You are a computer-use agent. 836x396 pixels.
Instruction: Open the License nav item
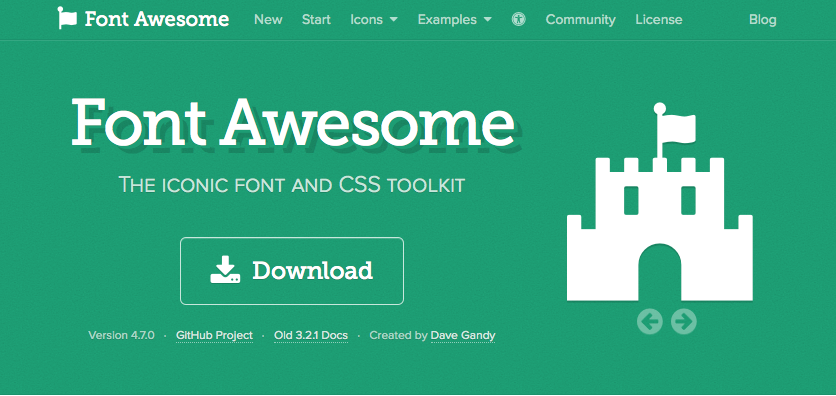658,20
